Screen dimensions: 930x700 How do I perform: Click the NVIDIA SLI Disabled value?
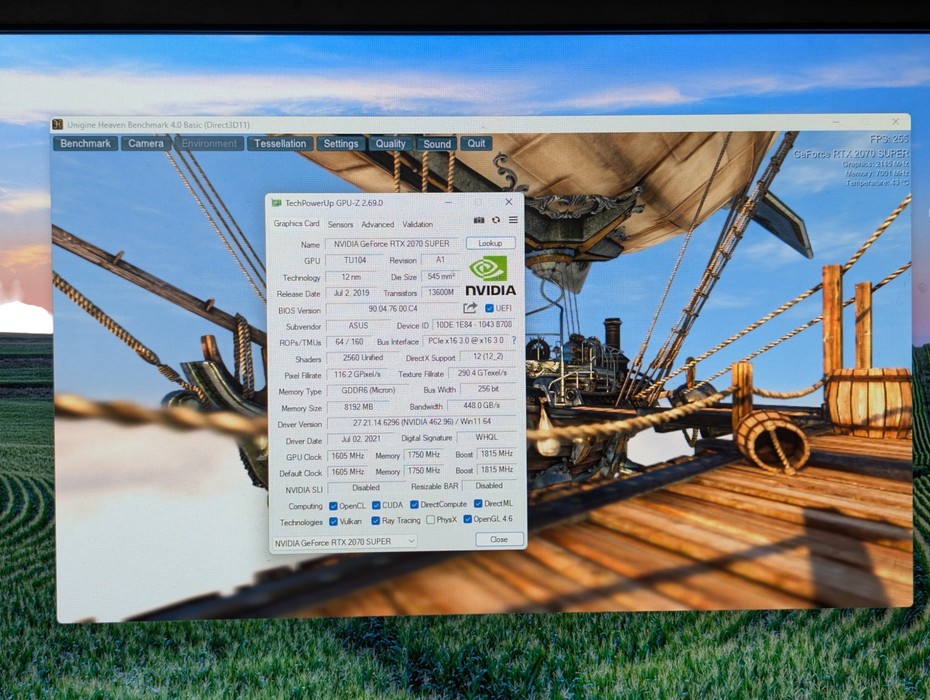tap(365, 487)
